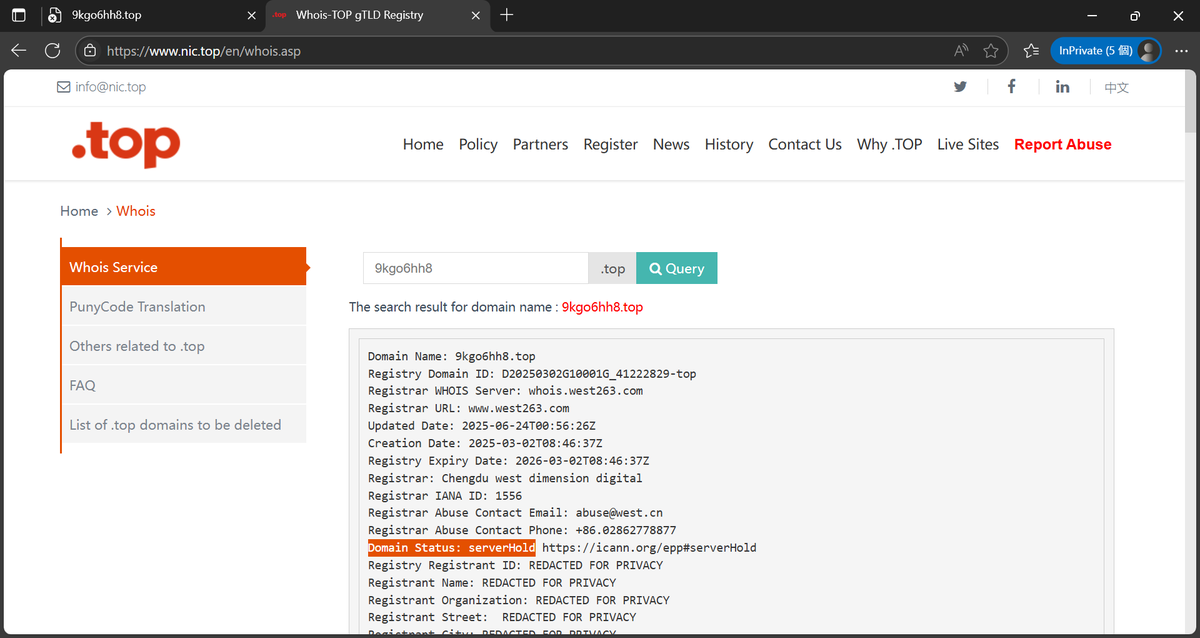1200x638 pixels.
Task: Switch to the 9kgo6hh8.top browser tab
Action: click(151, 15)
